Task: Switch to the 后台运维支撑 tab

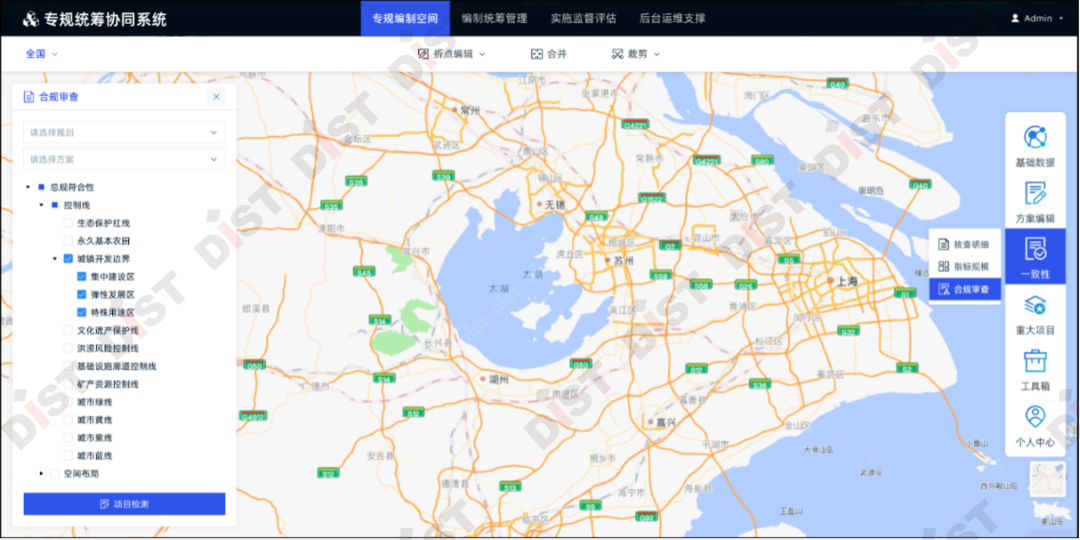Action: tap(672, 19)
